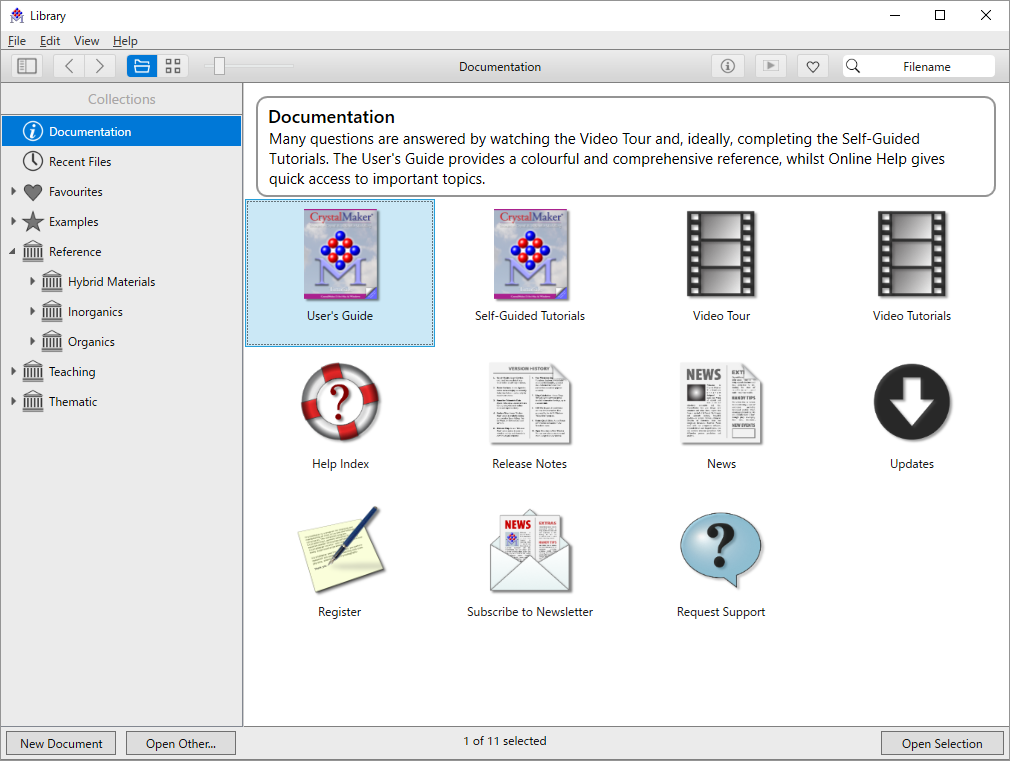Image resolution: width=1010 pixels, height=761 pixels.
Task: Select the Release Notes document icon
Action: click(x=529, y=403)
